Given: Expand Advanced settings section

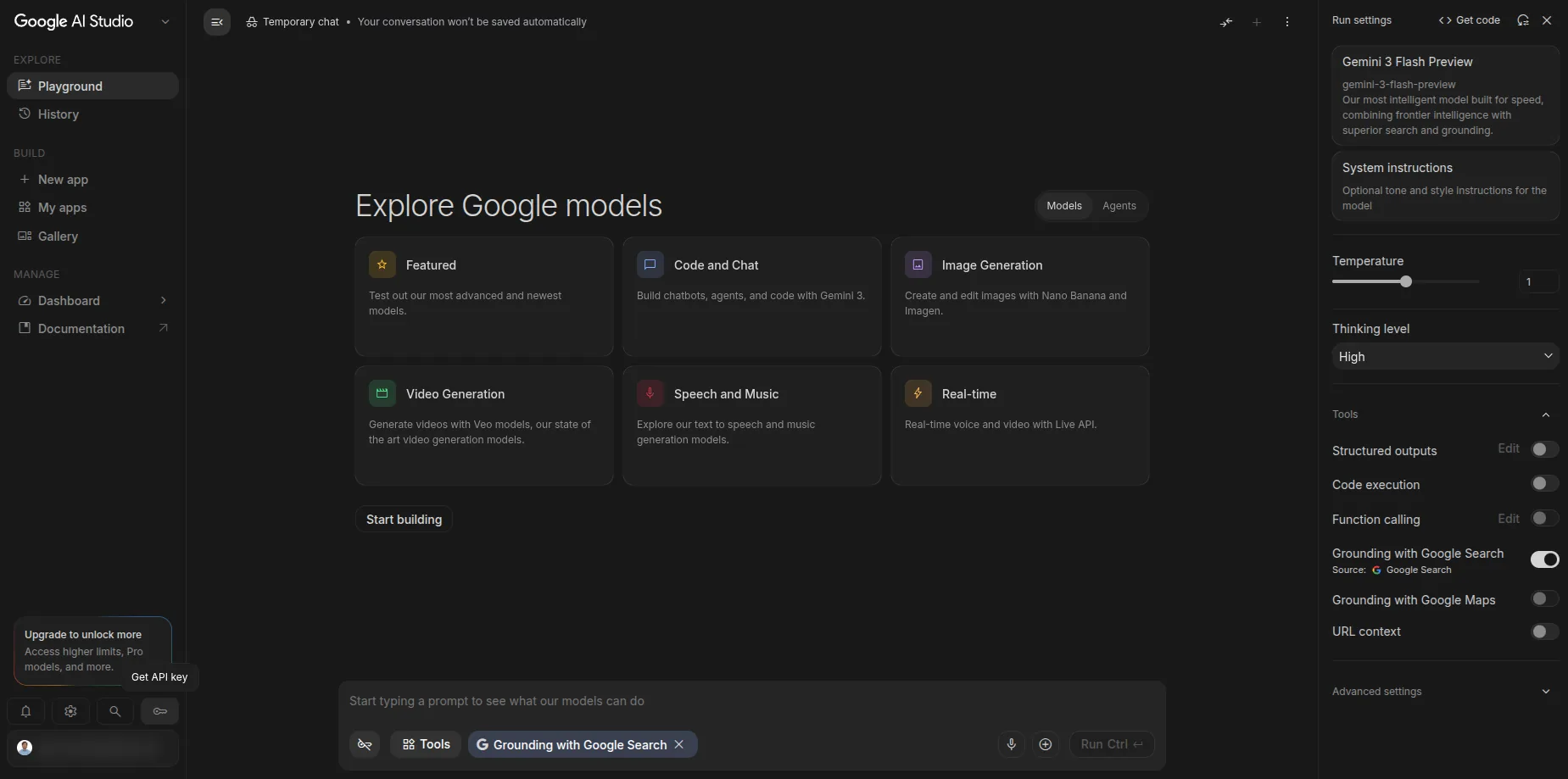Looking at the screenshot, I should click(x=1445, y=692).
